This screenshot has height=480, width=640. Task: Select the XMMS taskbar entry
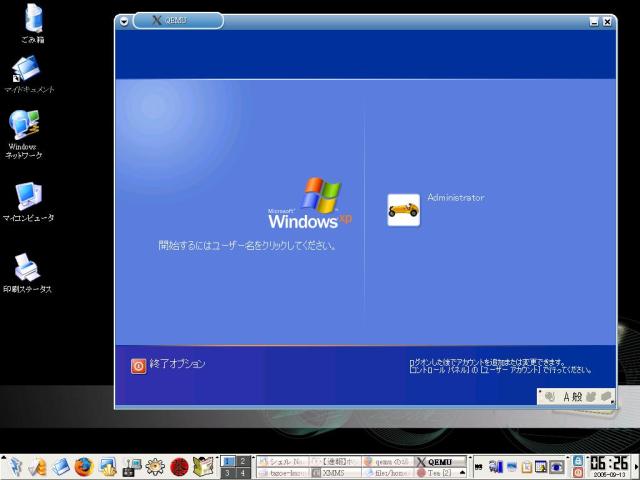tap(335, 473)
